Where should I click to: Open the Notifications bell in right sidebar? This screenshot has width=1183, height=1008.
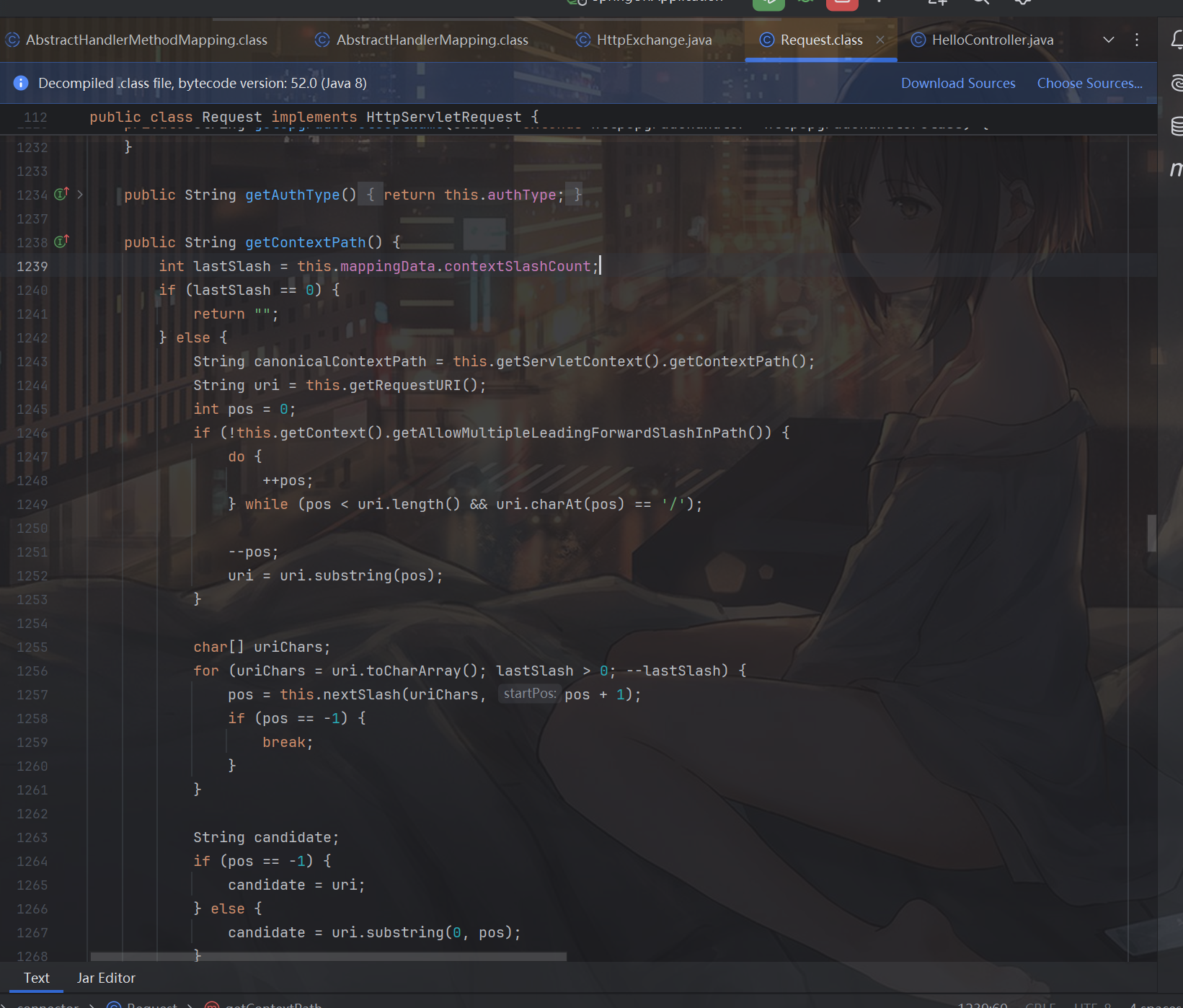point(1176,39)
